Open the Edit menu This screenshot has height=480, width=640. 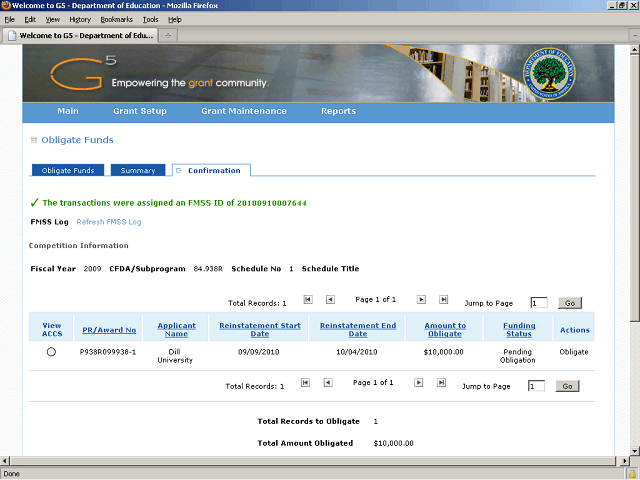click(x=30, y=20)
